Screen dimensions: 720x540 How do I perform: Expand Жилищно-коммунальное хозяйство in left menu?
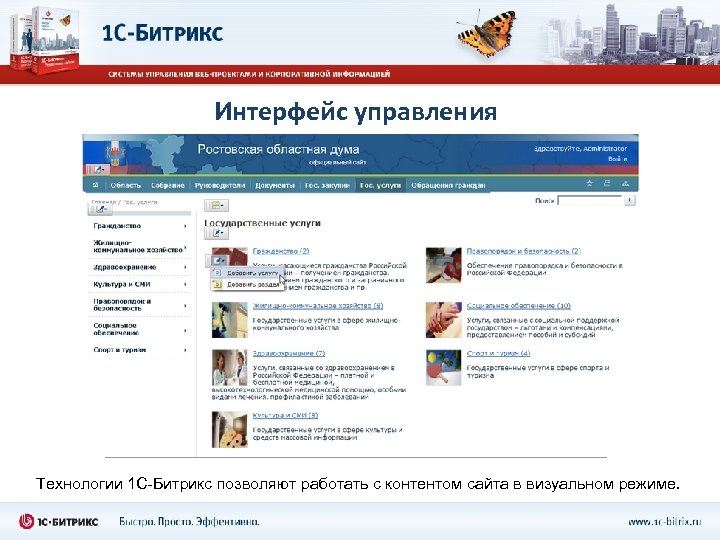click(185, 248)
